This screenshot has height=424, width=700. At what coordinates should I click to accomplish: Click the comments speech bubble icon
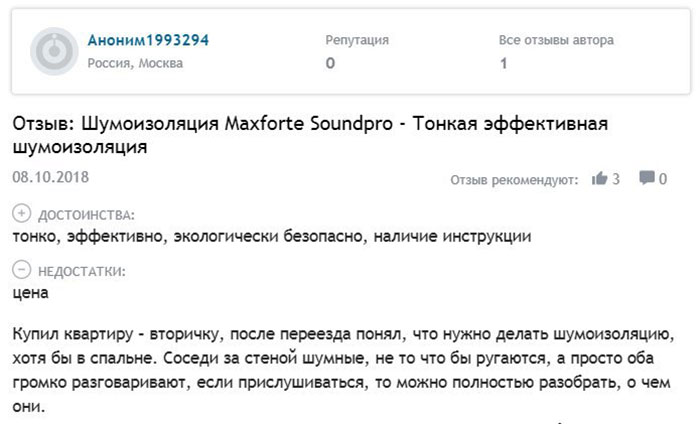[x=647, y=179]
